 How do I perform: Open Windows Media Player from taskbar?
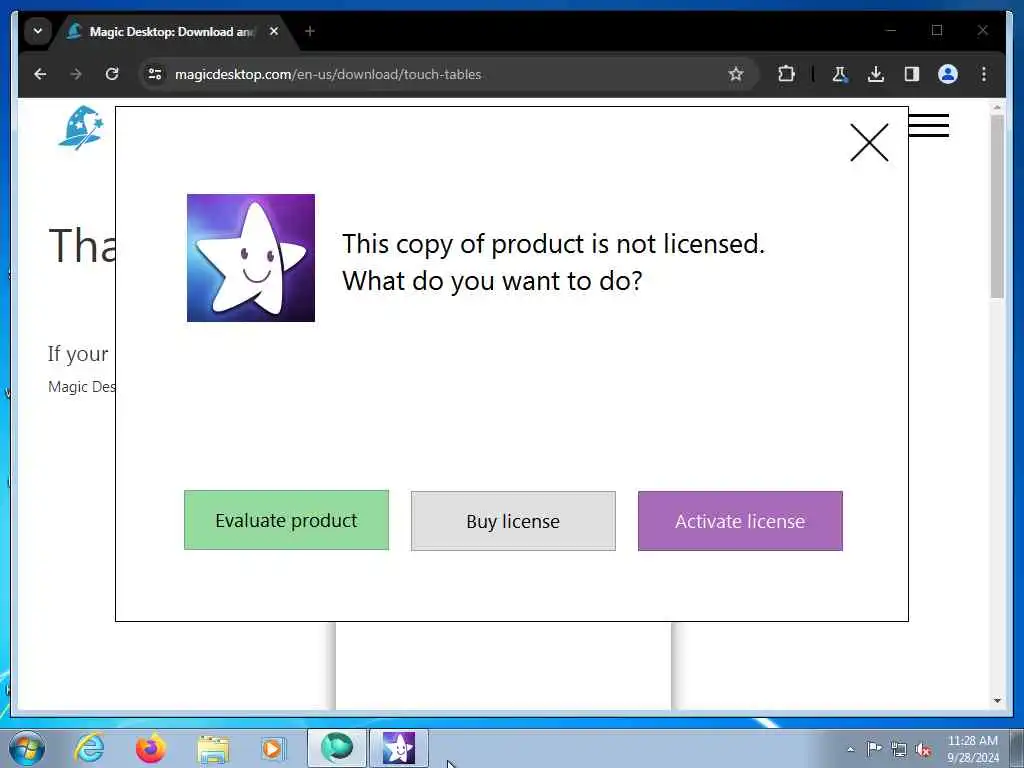tap(273, 748)
